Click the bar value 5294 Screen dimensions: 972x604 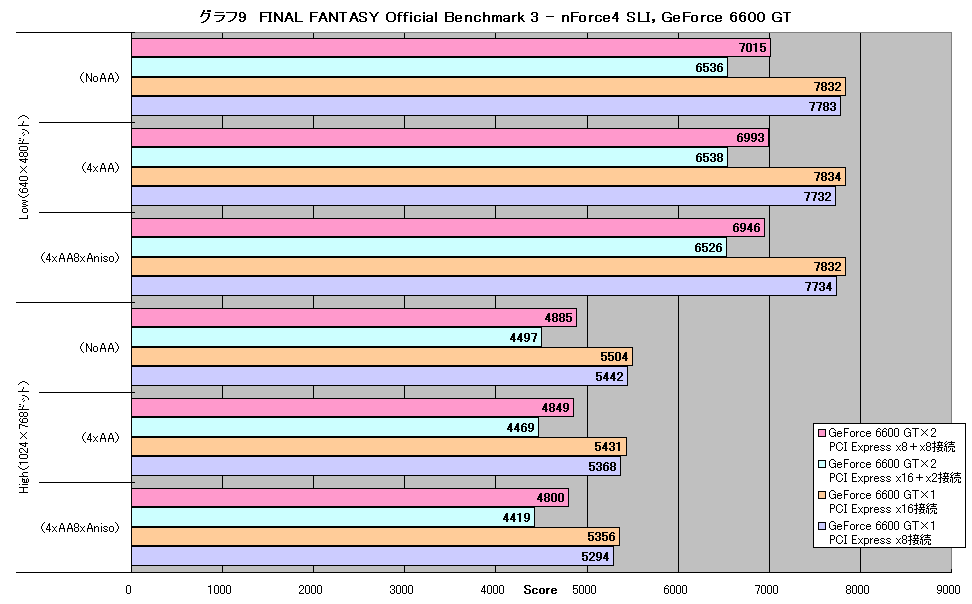click(595, 556)
